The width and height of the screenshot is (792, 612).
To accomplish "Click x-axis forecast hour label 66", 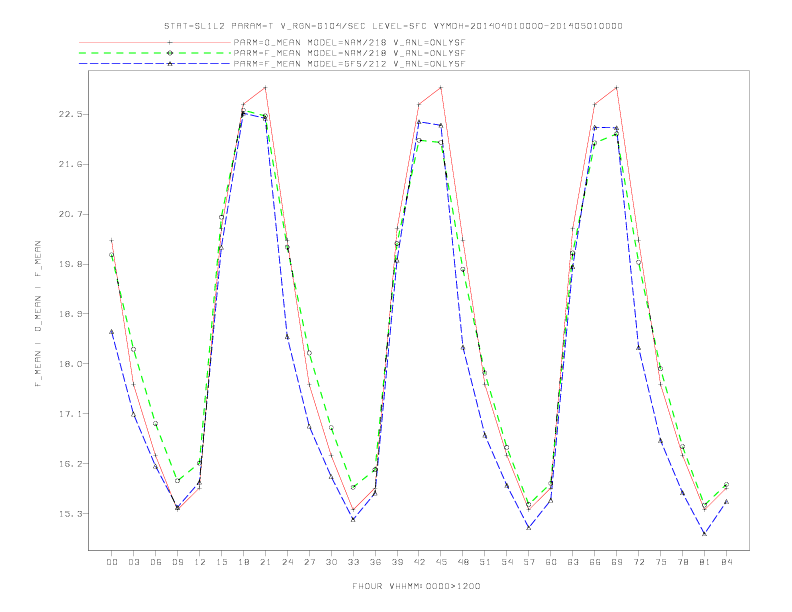I will [x=595, y=562].
